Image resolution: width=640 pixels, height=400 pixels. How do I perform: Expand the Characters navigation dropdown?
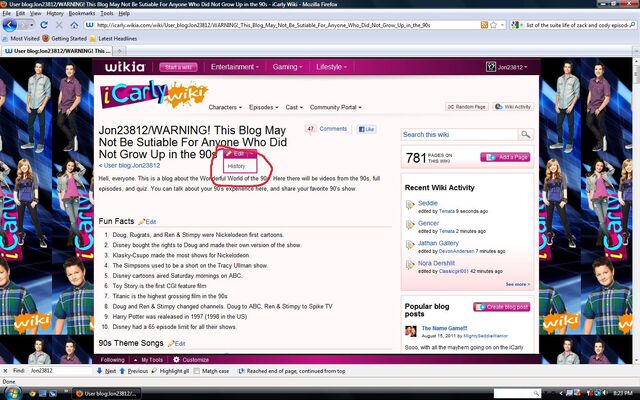[225, 107]
